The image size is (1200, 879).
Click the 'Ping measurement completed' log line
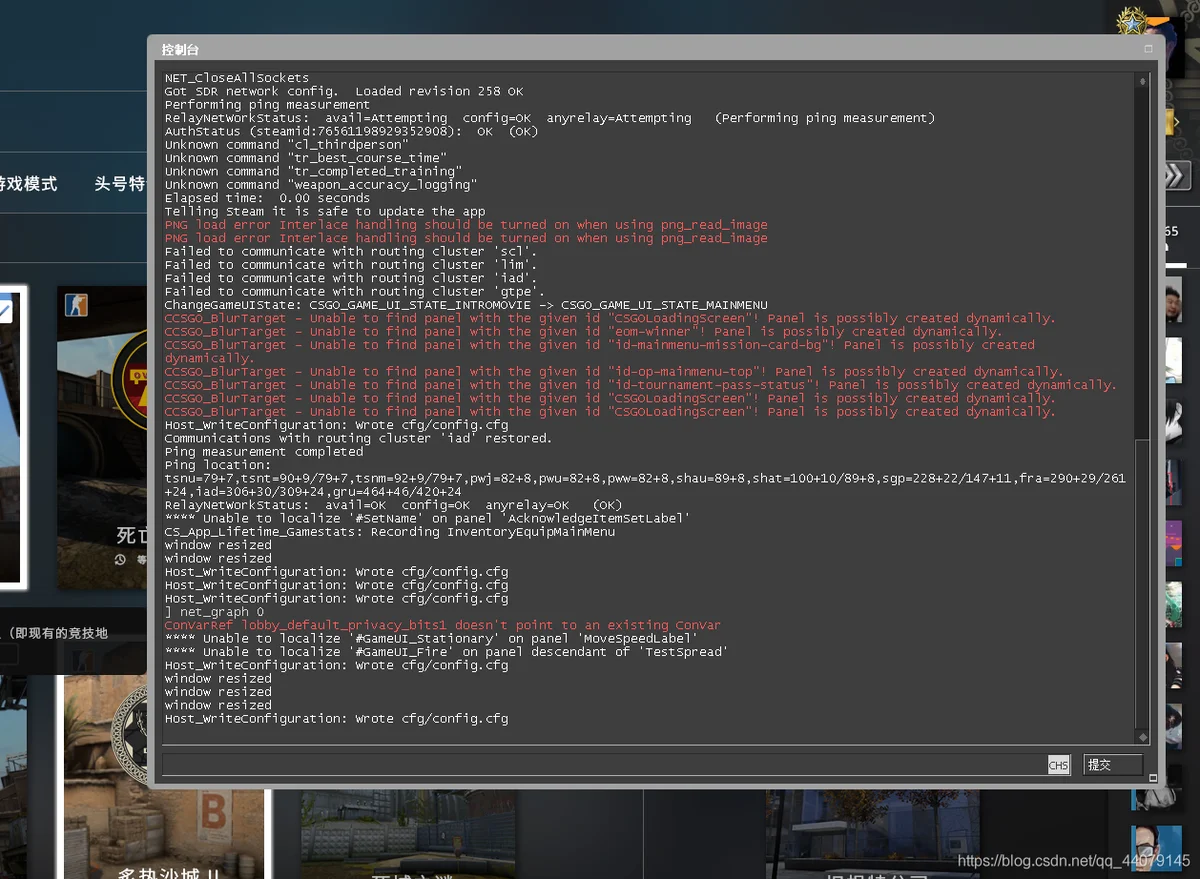pos(264,452)
